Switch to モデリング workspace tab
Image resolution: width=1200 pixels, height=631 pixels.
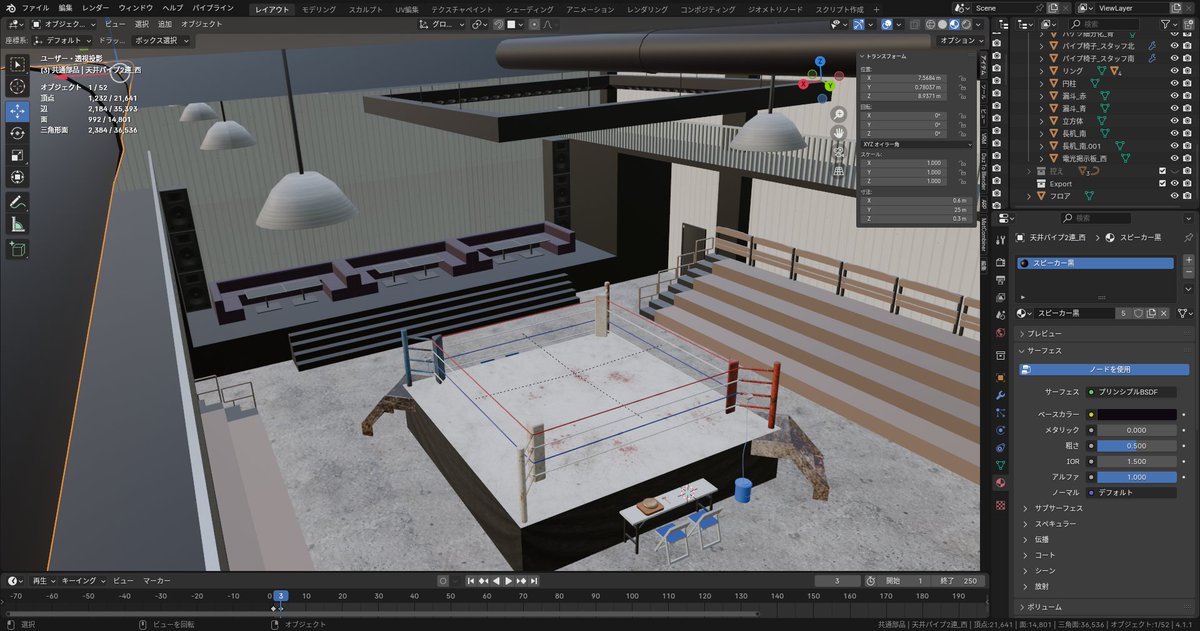[x=319, y=9]
